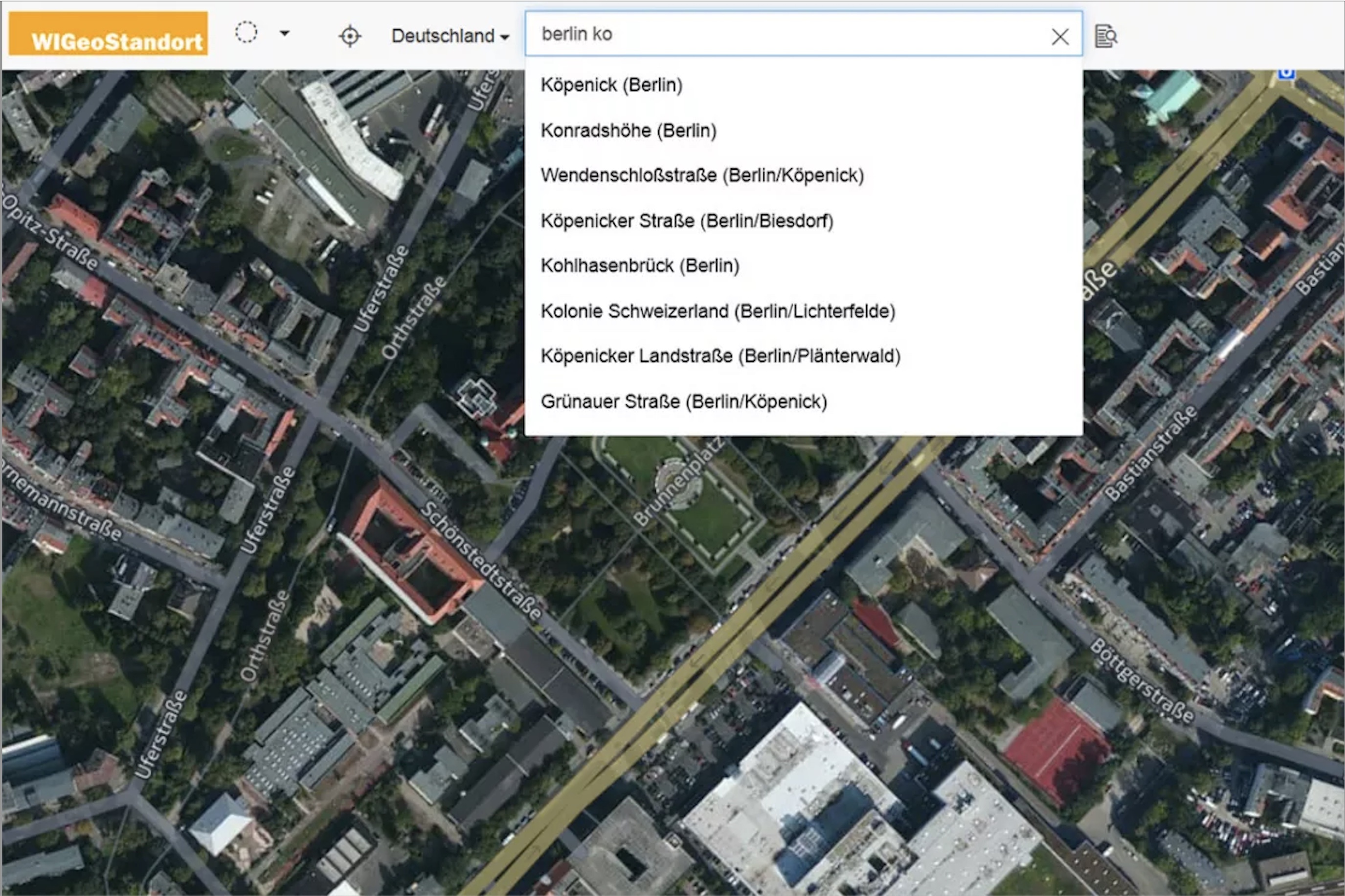
Task: Open the document search icon
Action: click(1106, 37)
